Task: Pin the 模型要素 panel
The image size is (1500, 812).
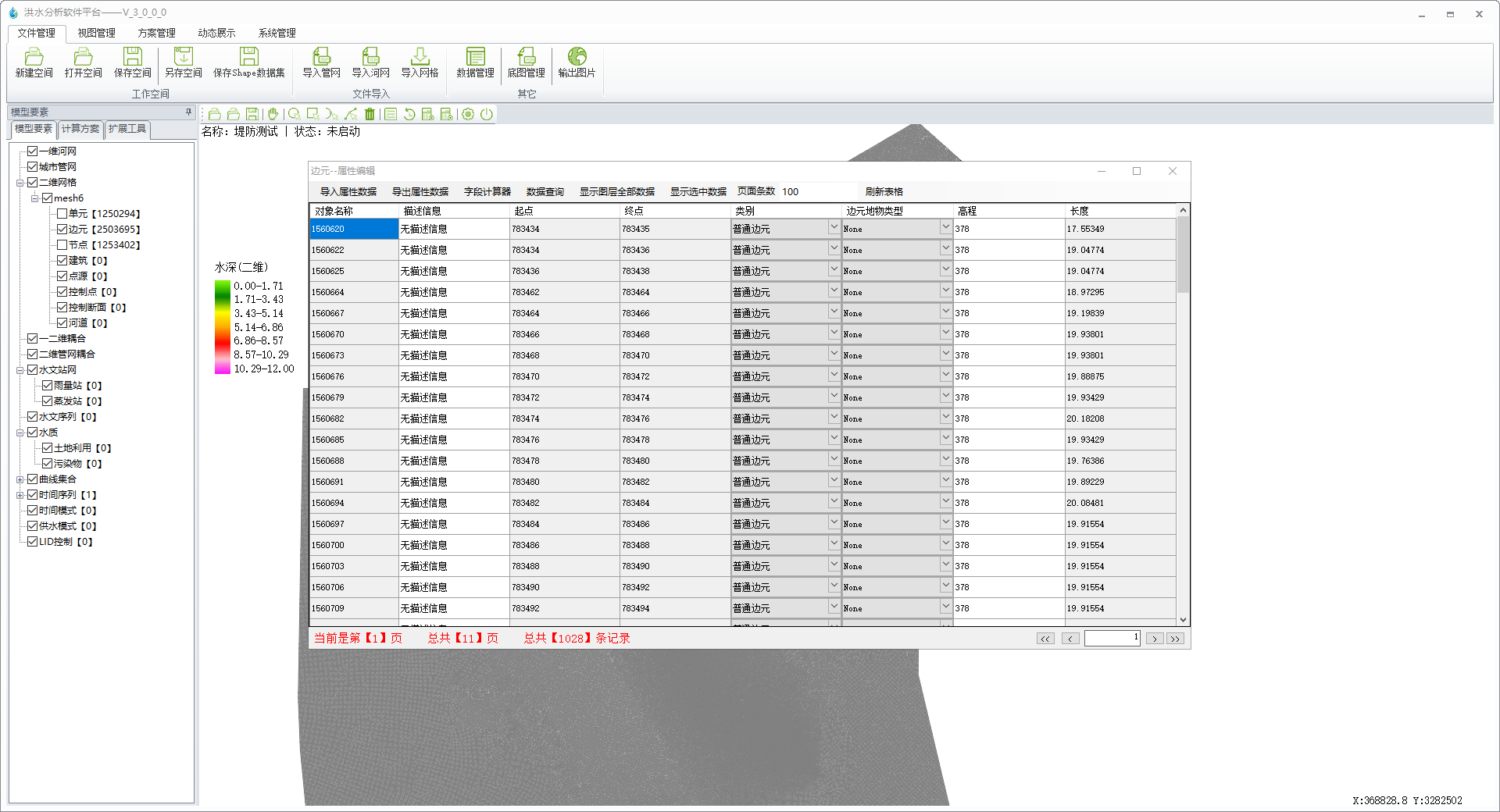Action: (188, 112)
